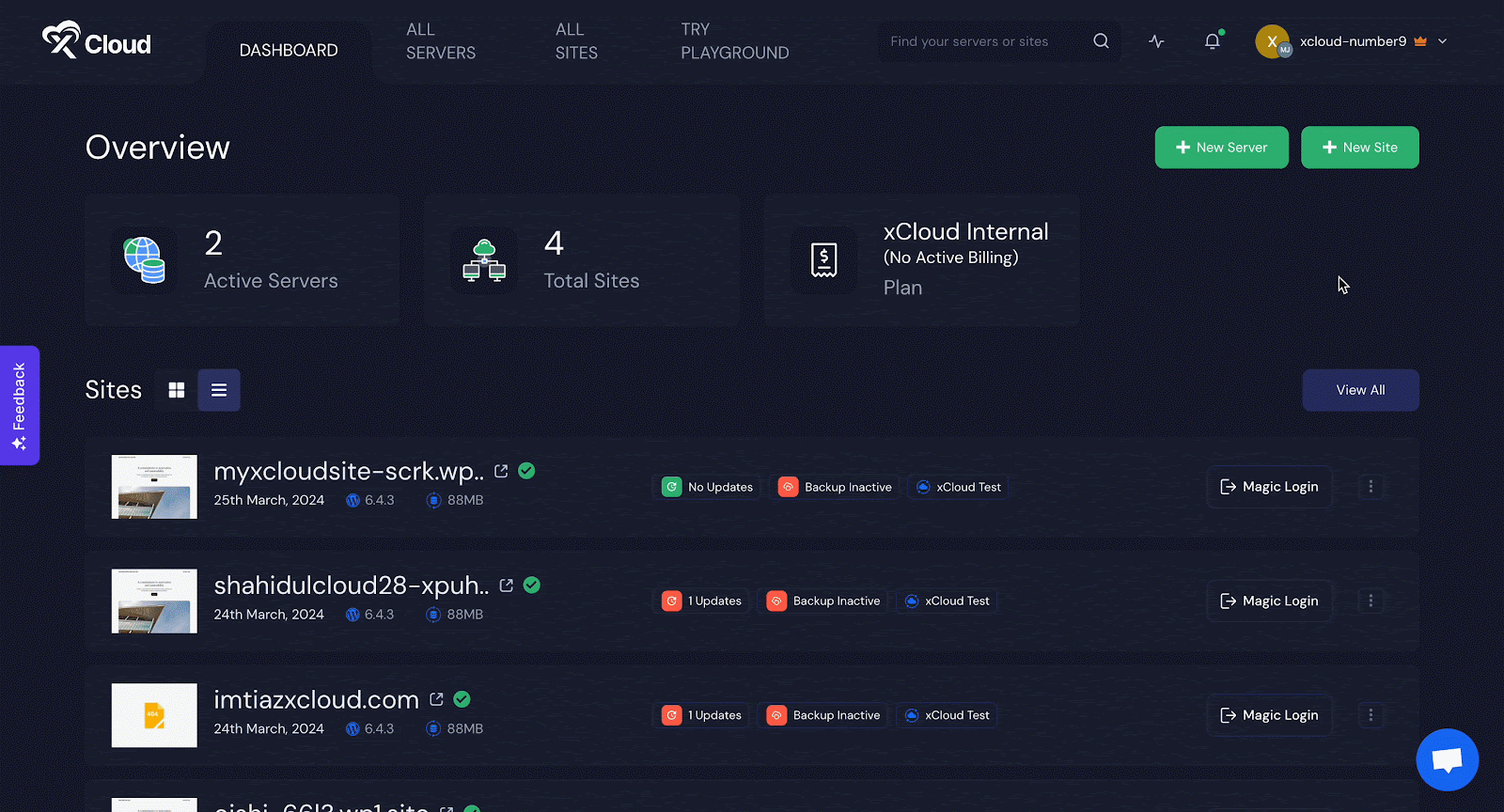Open more options menu for shahidulcloud28-xpuh
This screenshot has height=812, width=1504.
(1371, 601)
